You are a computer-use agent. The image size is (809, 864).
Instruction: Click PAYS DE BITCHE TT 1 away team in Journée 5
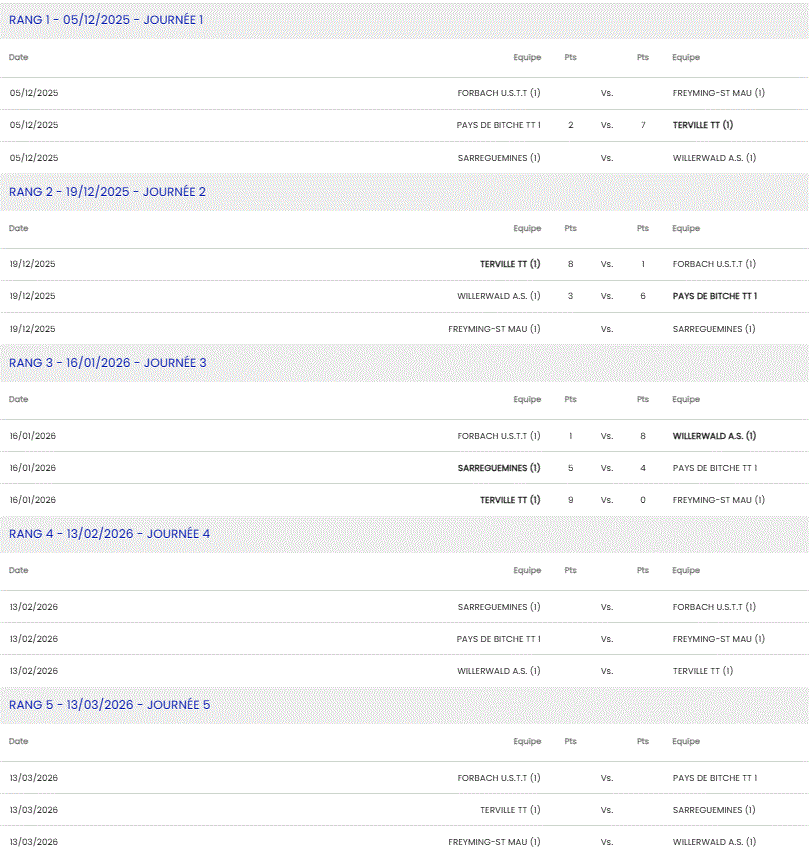click(714, 778)
